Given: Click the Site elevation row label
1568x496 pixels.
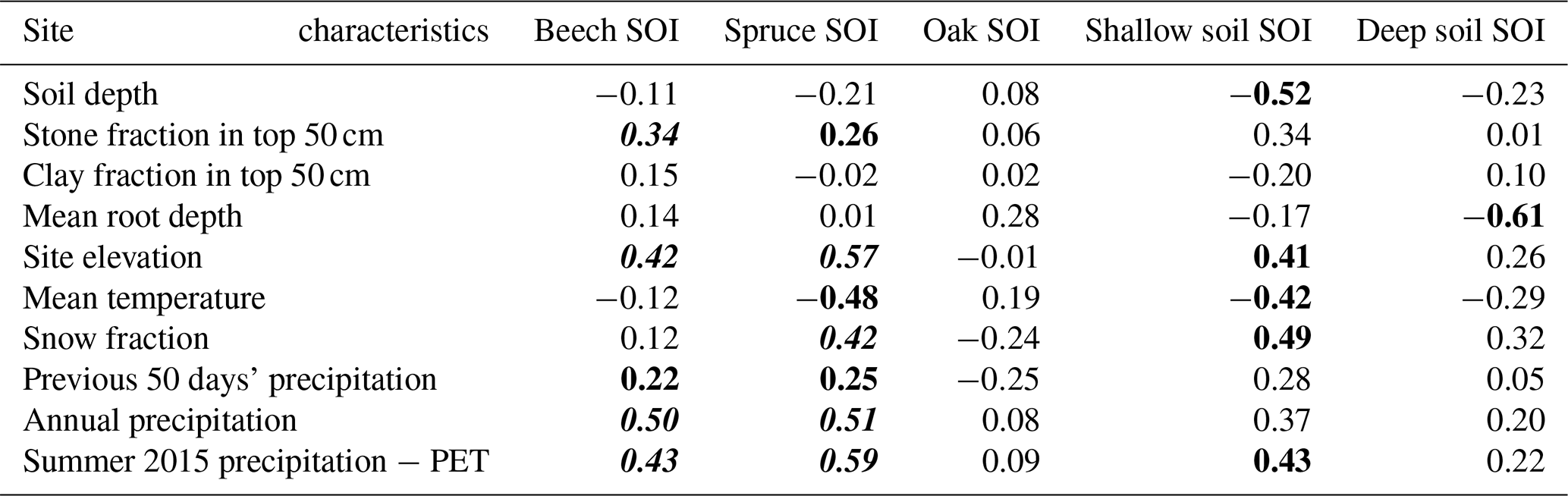Looking at the screenshot, I should click(112, 257).
